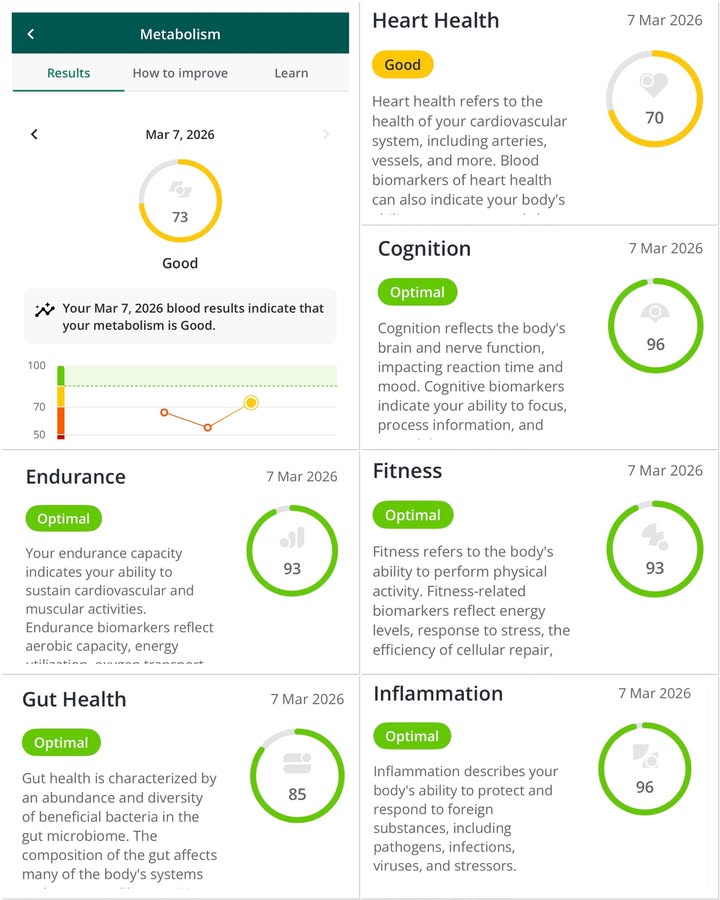Click the sparkle trend insight icon
This screenshot has height=900, width=720.
click(44, 310)
